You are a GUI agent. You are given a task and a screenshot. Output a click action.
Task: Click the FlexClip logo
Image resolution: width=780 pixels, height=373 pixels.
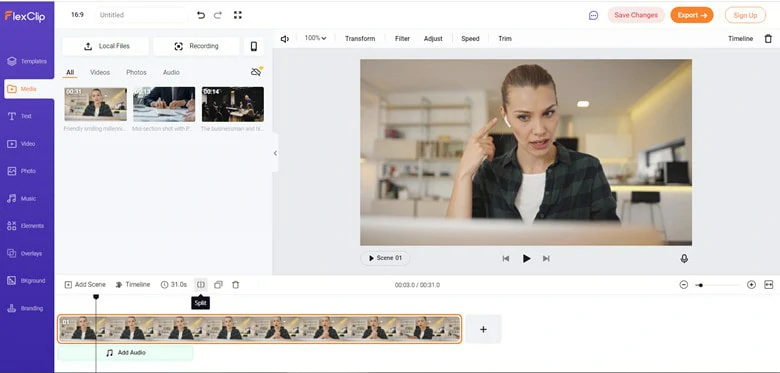pyautogui.click(x=25, y=16)
